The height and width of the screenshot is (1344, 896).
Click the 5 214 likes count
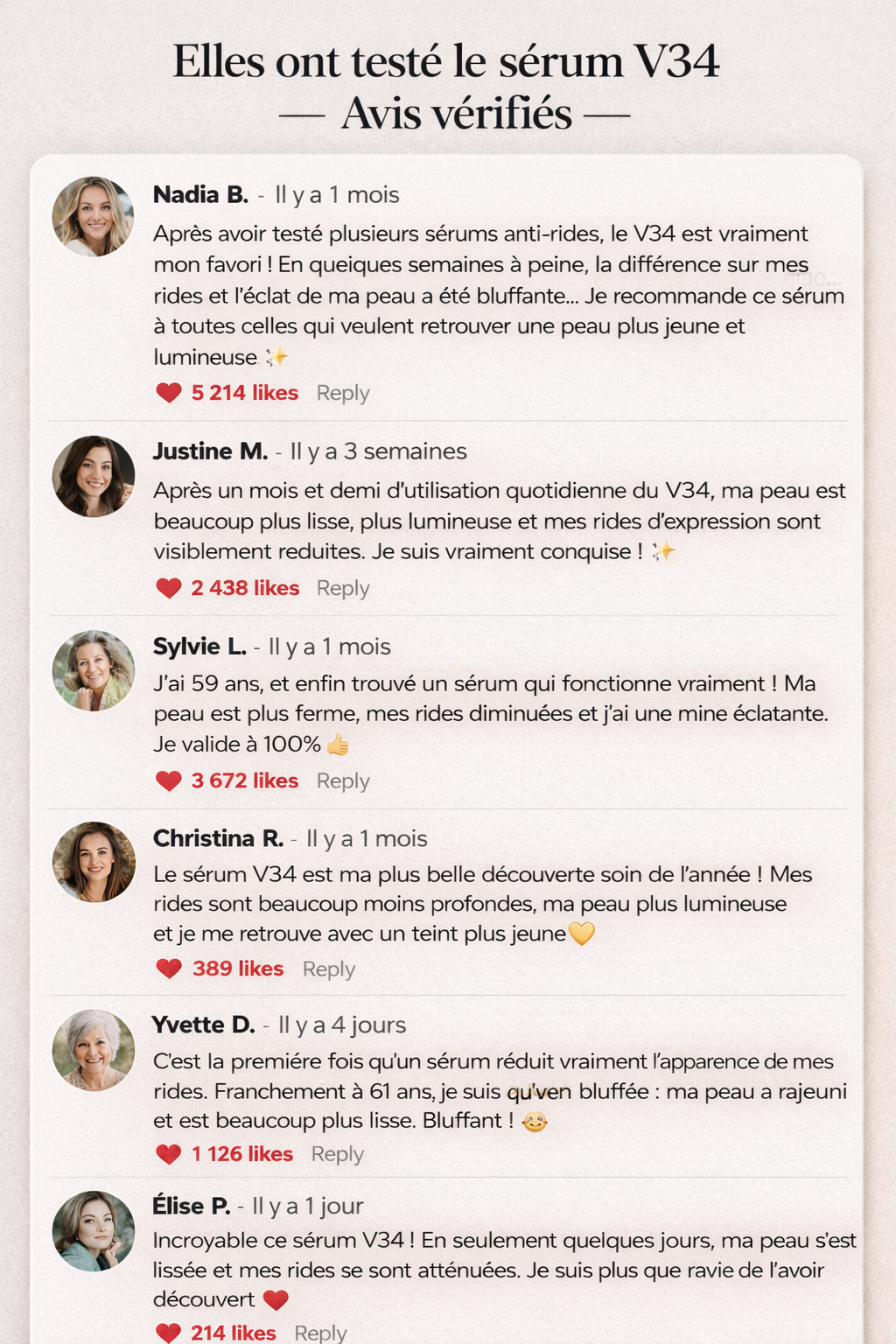click(245, 393)
